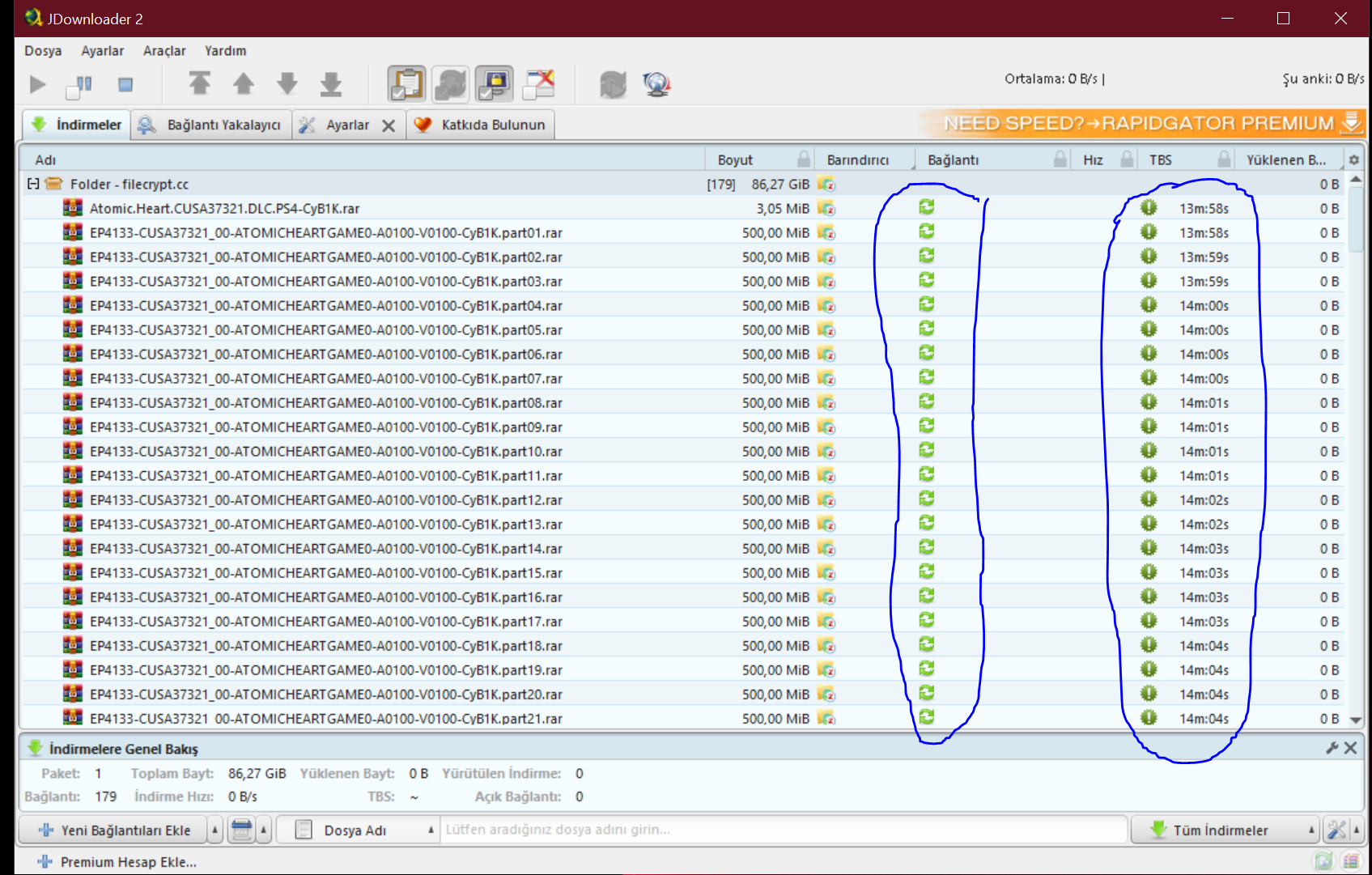Click Premium Hesap Ekle link
Viewport: 1372px width, 875px height.
(118, 862)
